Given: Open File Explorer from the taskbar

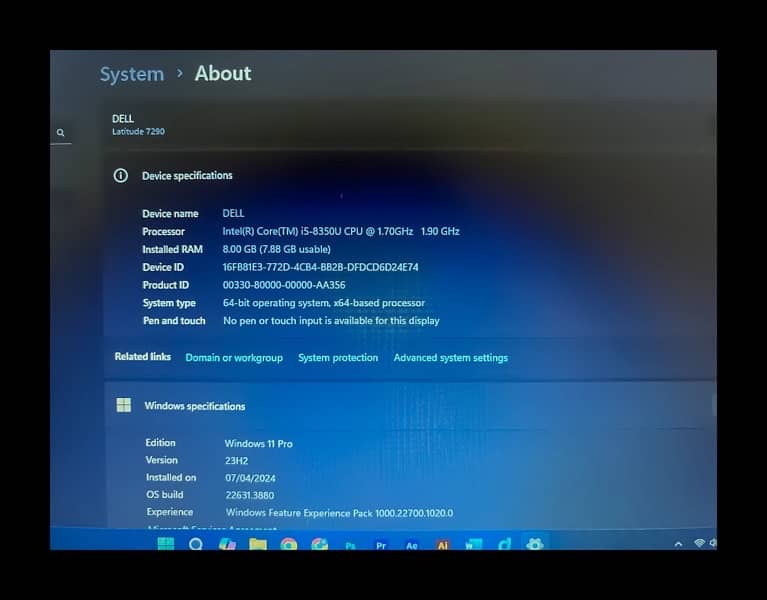Looking at the screenshot, I should pos(258,544).
